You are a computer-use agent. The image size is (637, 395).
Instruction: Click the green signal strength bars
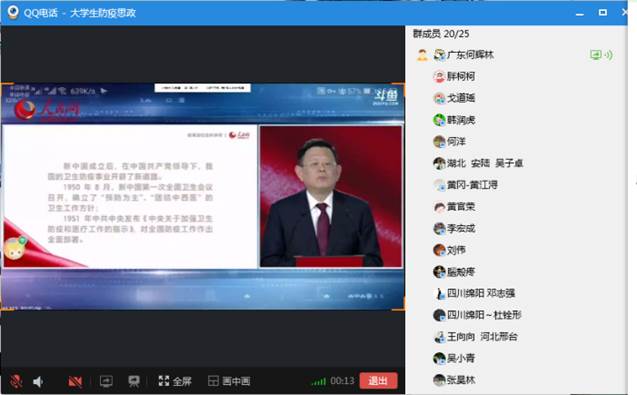[x=318, y=382]
